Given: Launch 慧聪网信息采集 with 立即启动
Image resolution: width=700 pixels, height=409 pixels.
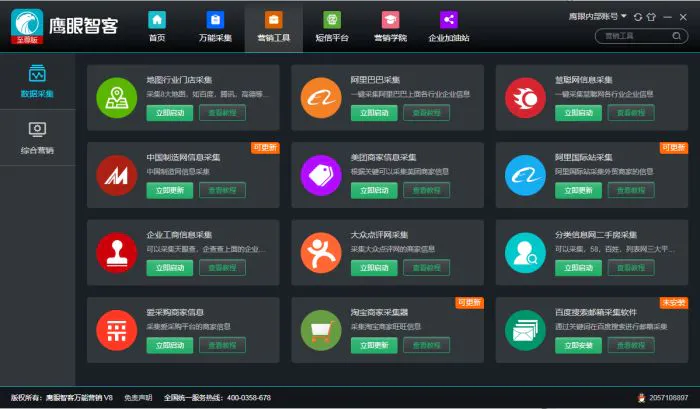Looking at the screenshot, I should click(578, 113).
